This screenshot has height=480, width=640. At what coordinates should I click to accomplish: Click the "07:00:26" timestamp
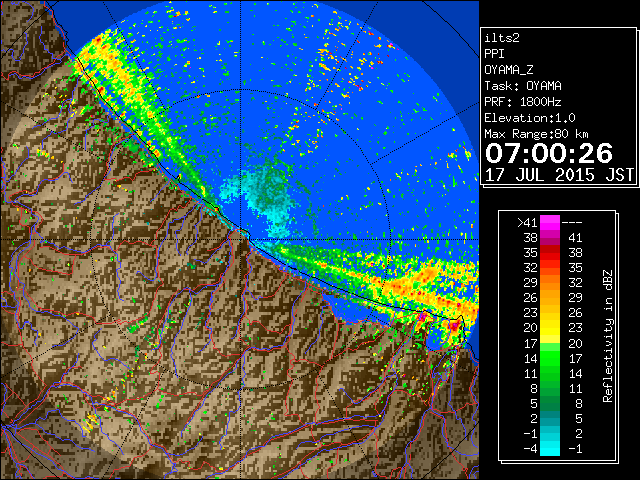tap(549, 153)
